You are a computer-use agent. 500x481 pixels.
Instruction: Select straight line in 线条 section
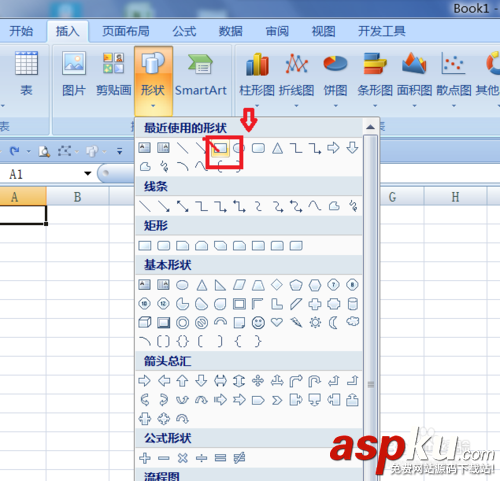[x=145, y=206]
